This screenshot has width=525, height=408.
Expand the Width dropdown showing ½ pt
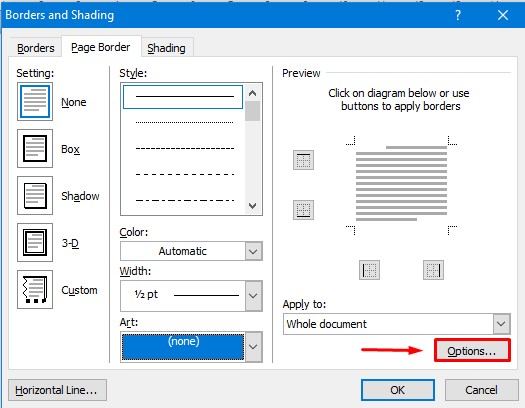191,296
